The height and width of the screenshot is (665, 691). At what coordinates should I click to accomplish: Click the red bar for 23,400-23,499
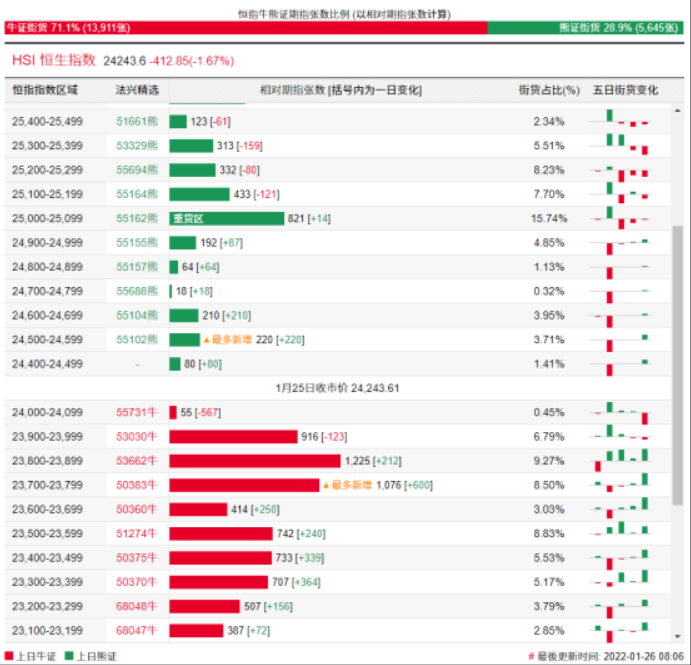(x=220, y=558)
